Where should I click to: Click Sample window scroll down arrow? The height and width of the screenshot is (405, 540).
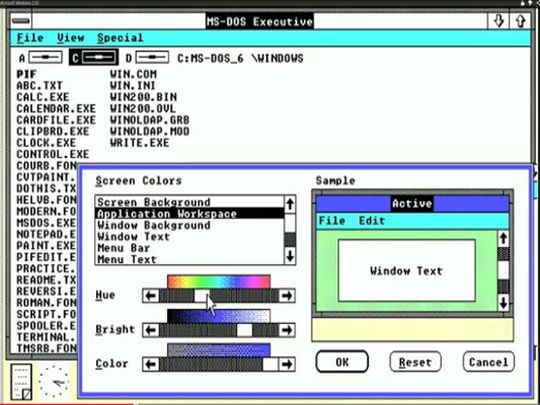click(503, 303)
